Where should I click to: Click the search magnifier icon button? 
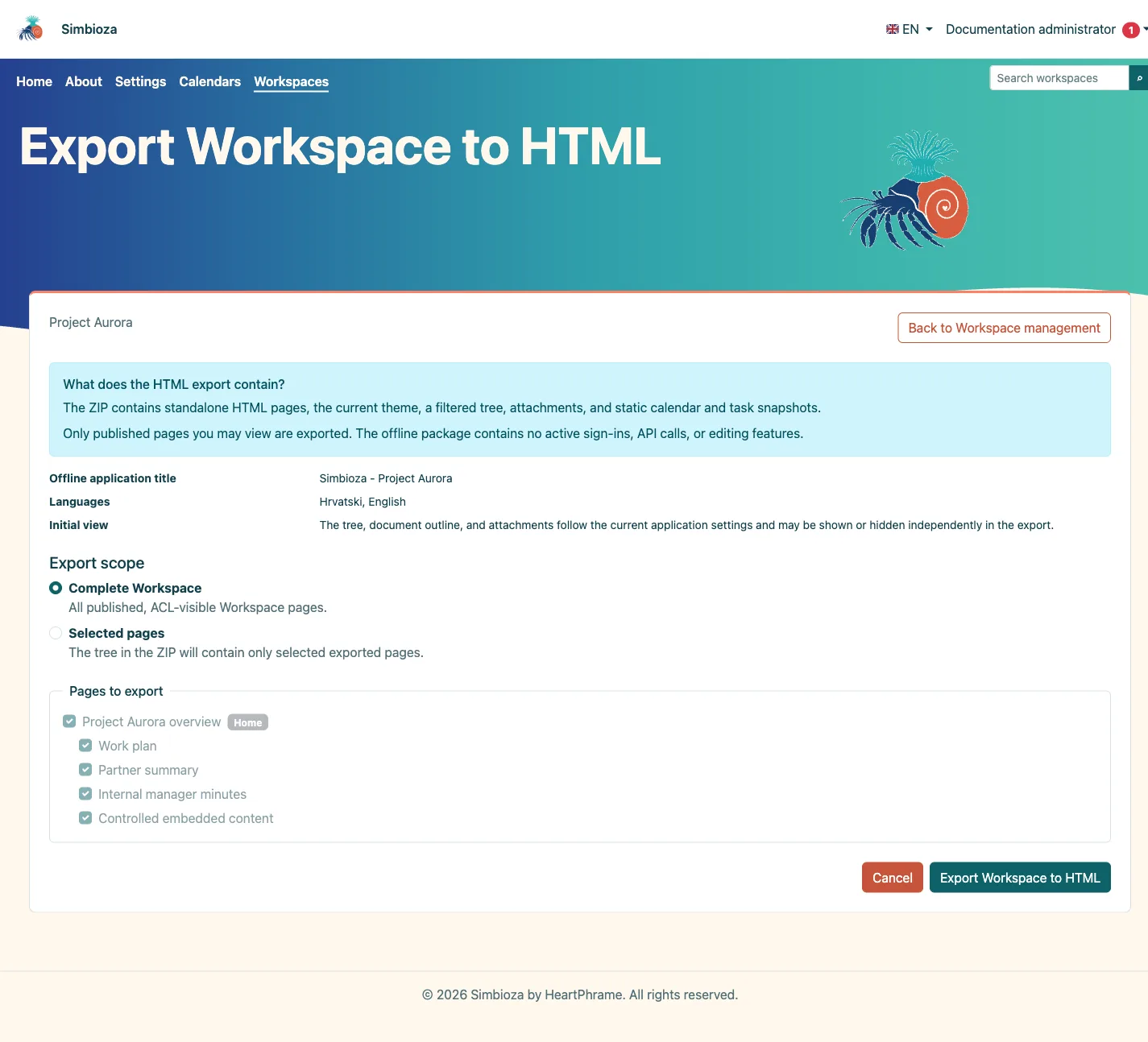[1138, 78]
